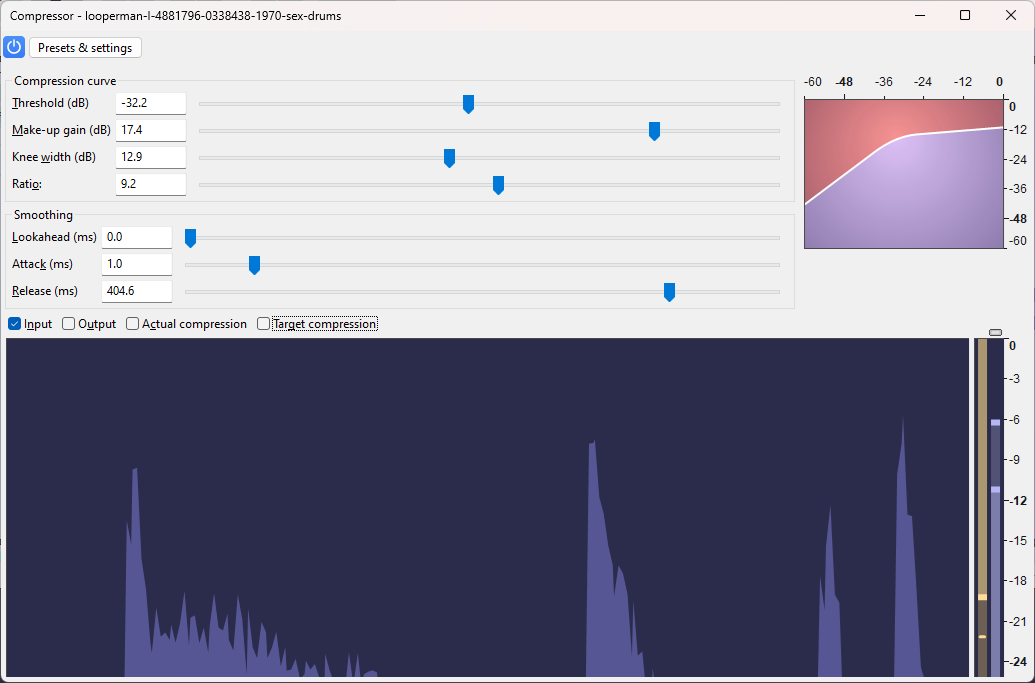Click the compression curve graph
Viewport: 1035px width, 683px height.
click(903, 172)
